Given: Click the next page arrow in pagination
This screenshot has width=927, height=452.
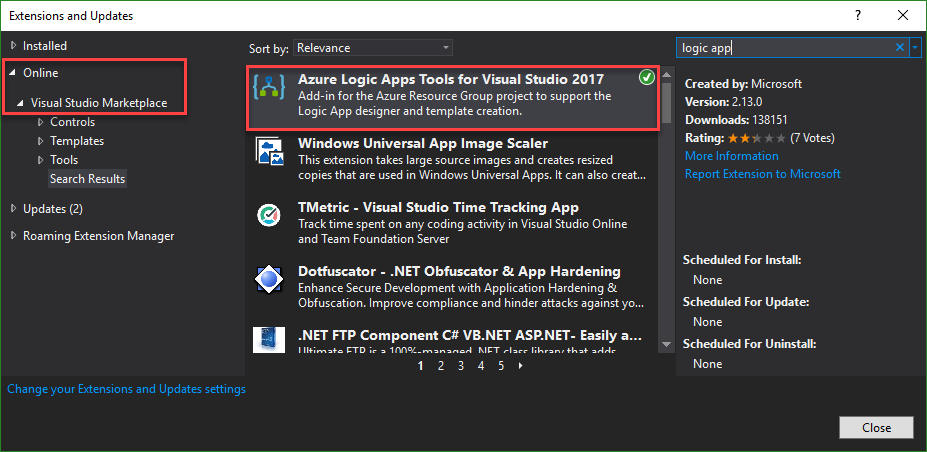Looking at the screenshot, I should tap(521, 366).
